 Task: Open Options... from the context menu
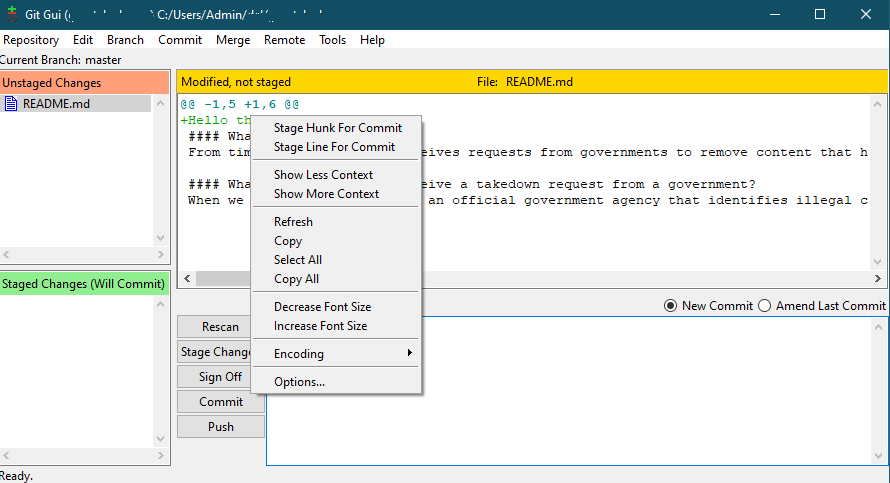336,382
